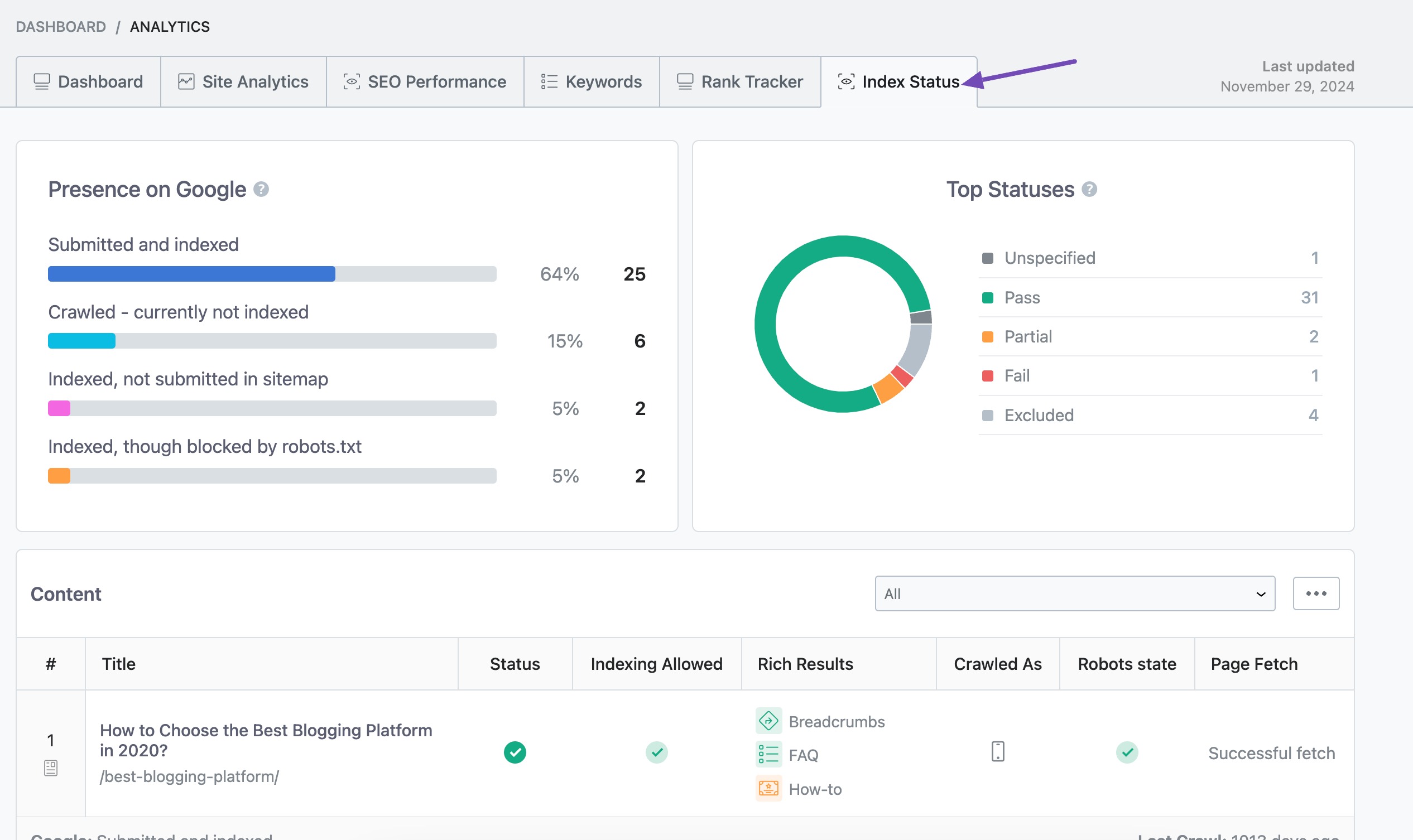Click the Submitted and indexed blue progress bar
Screen dimensions: 1413x840
(191, 274)
